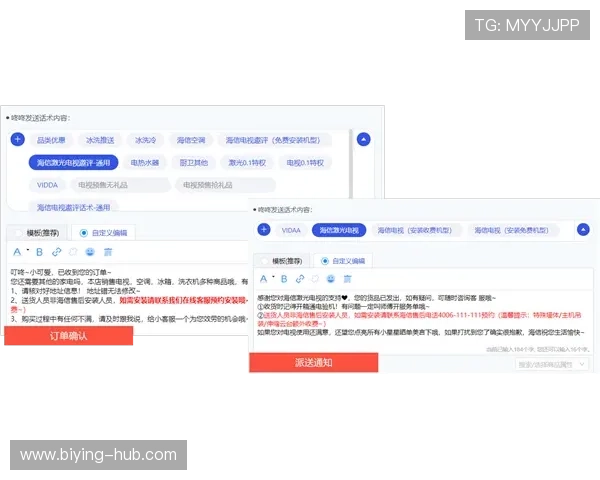Toggle bold in order-confirmation editor
The image size is (600, 480).
coord(39,252)
